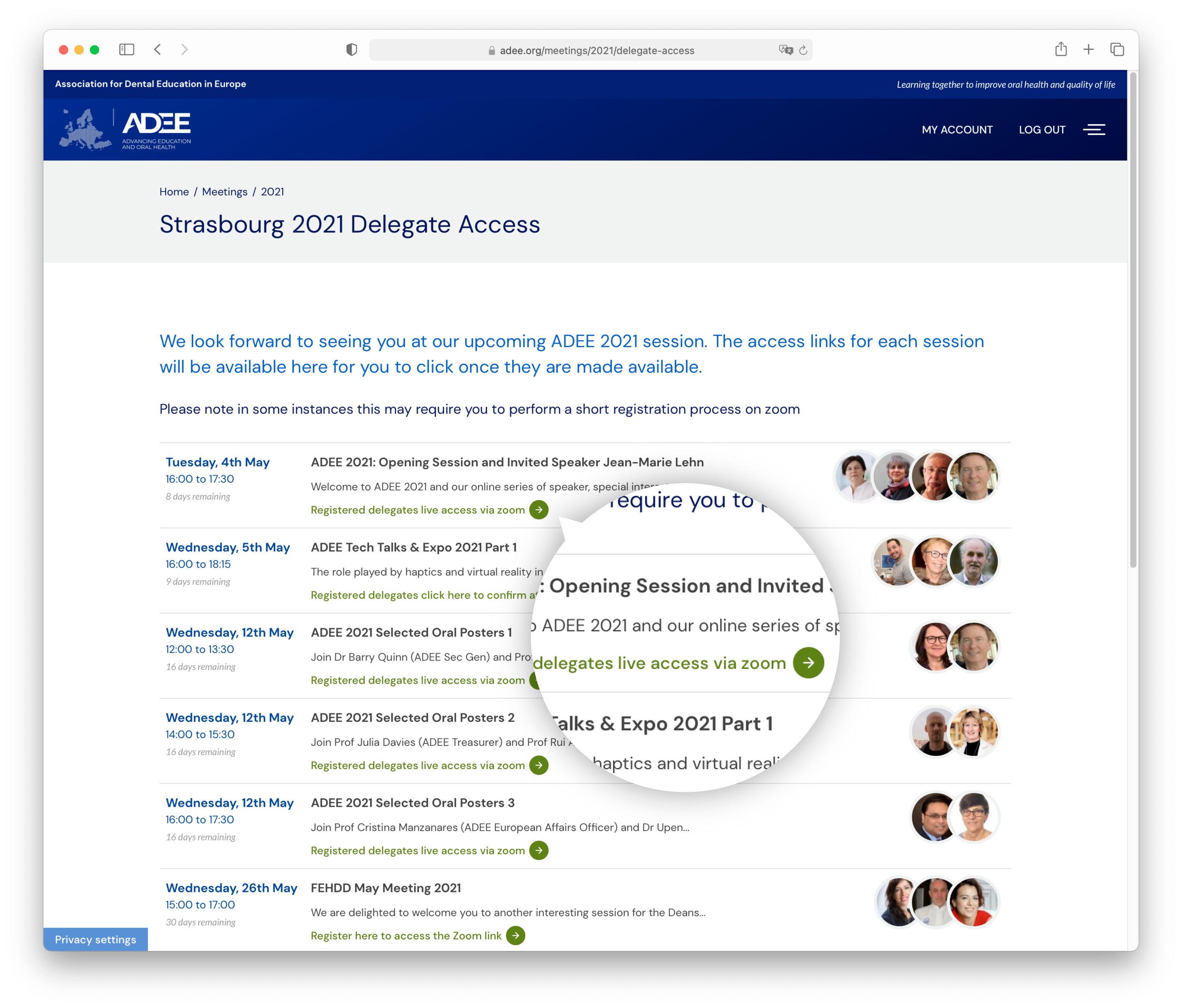Go to Home breadcrumb link
The image size is (1182, 1008).
pos(174,192)
